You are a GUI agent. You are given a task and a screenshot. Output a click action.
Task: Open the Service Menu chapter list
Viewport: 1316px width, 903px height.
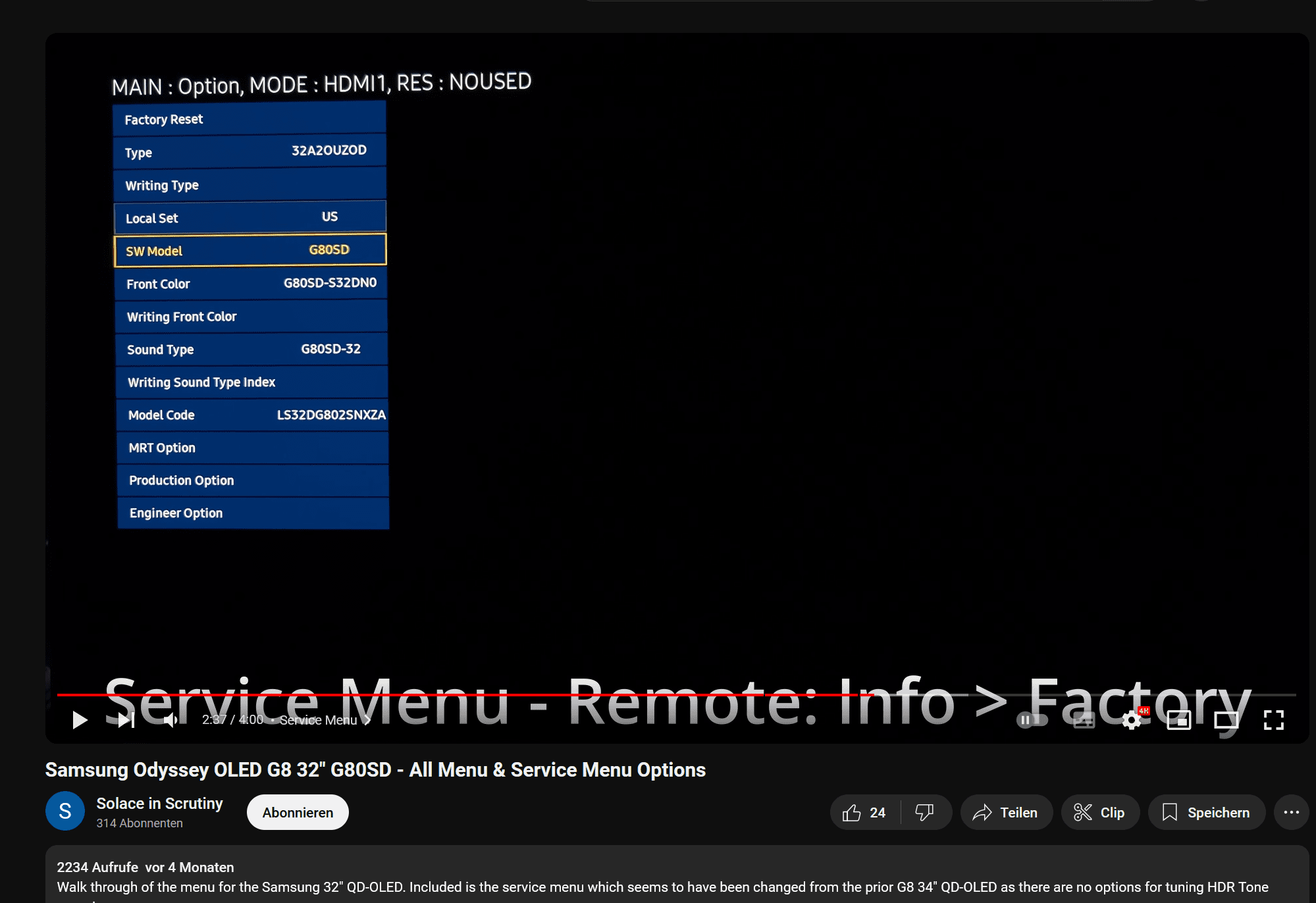click(x=325, y=720)
